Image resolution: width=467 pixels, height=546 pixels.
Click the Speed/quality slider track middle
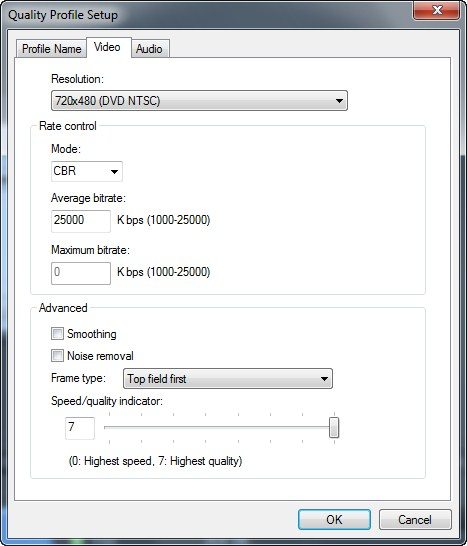[x=219, y=427]
